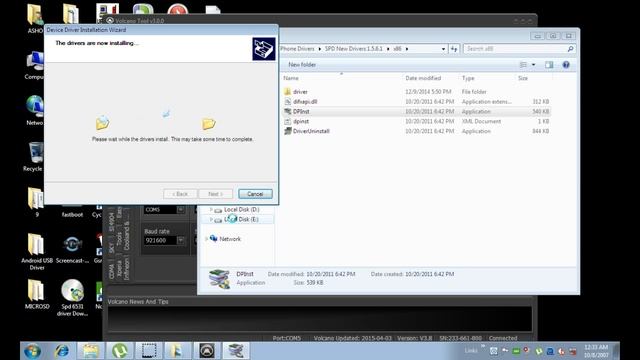Launch Internet Explorer from the taskbar

coord(62,351)
